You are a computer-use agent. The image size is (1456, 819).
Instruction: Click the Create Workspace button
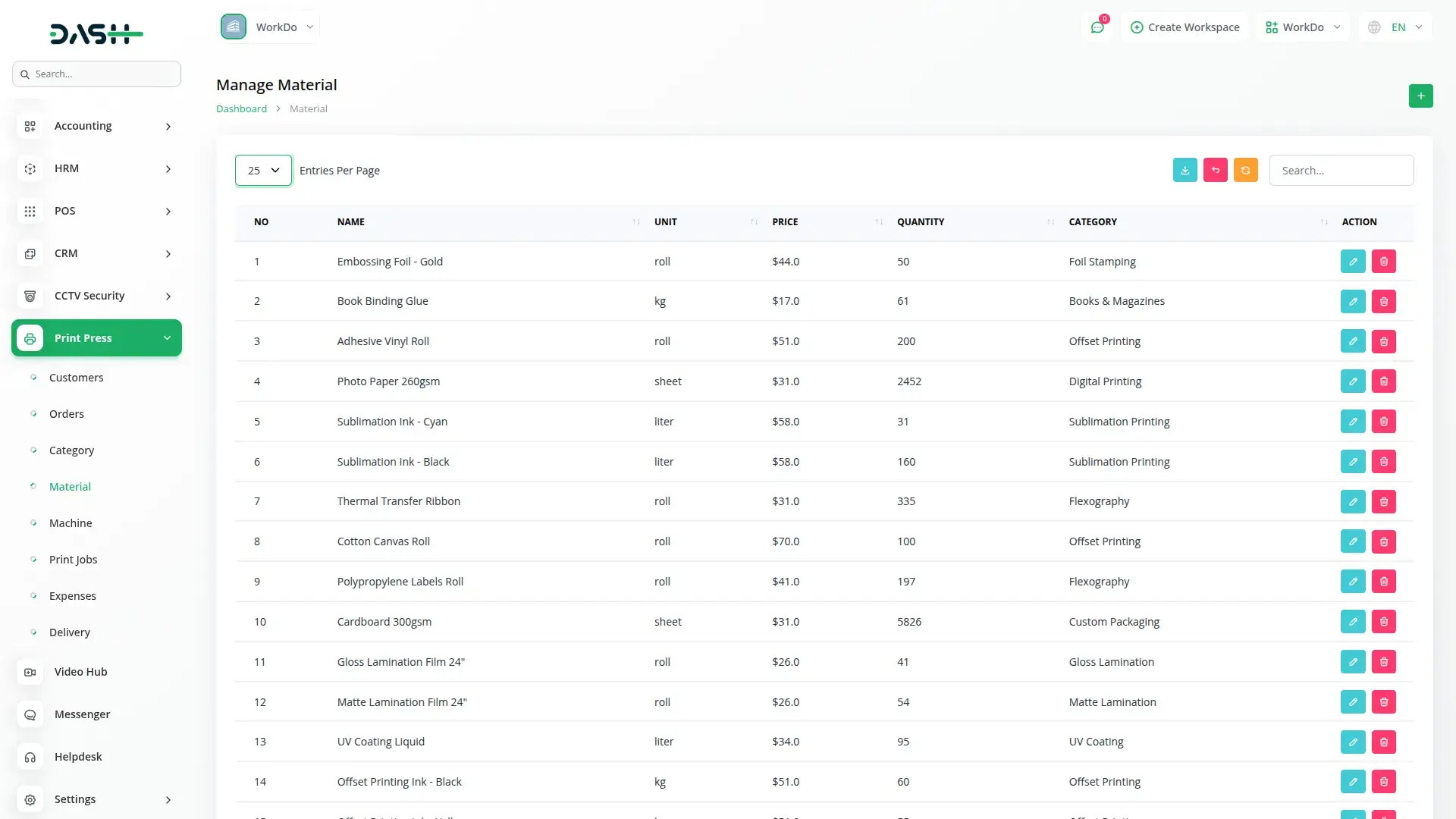click(1185, 27)
